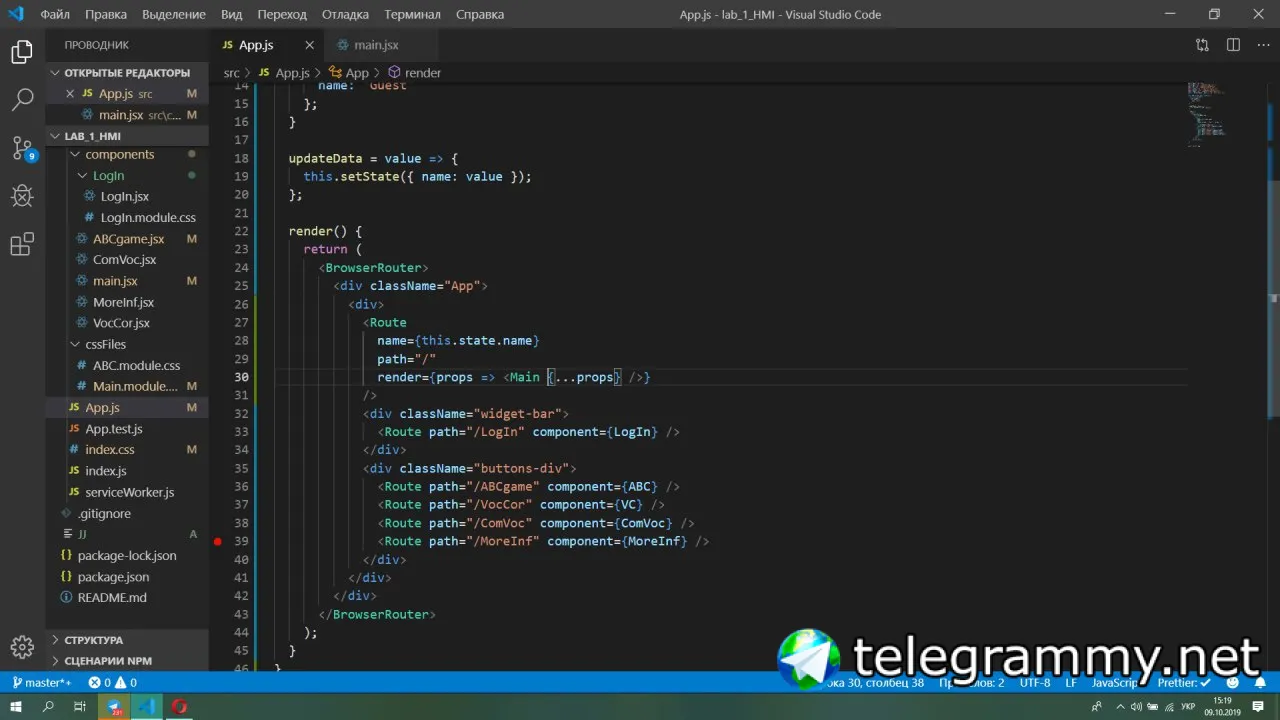
Task: Open the Терминал menu
Action: click(412, 15)
